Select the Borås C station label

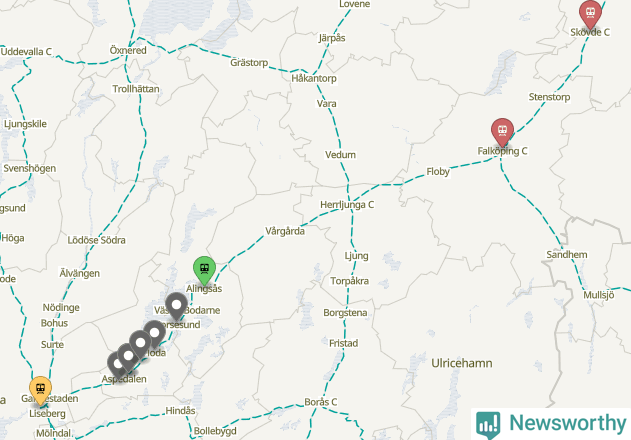[x=321, y=402]
